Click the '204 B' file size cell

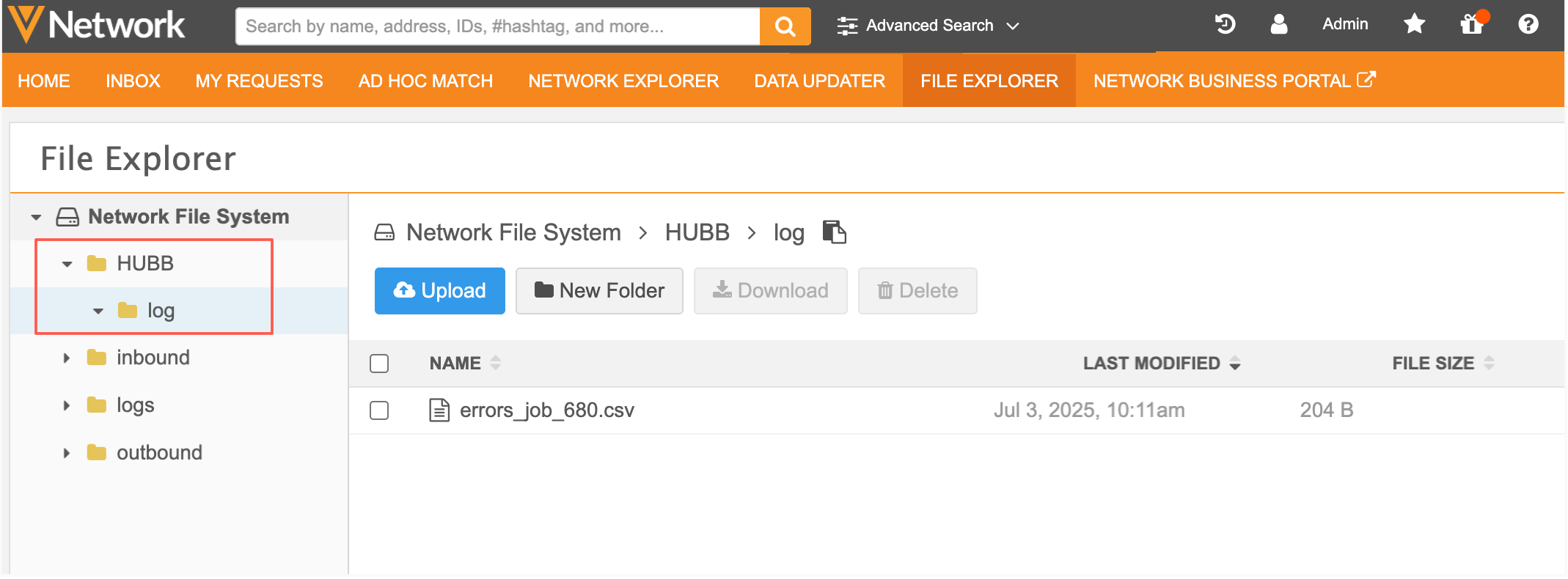[1327, 410]
